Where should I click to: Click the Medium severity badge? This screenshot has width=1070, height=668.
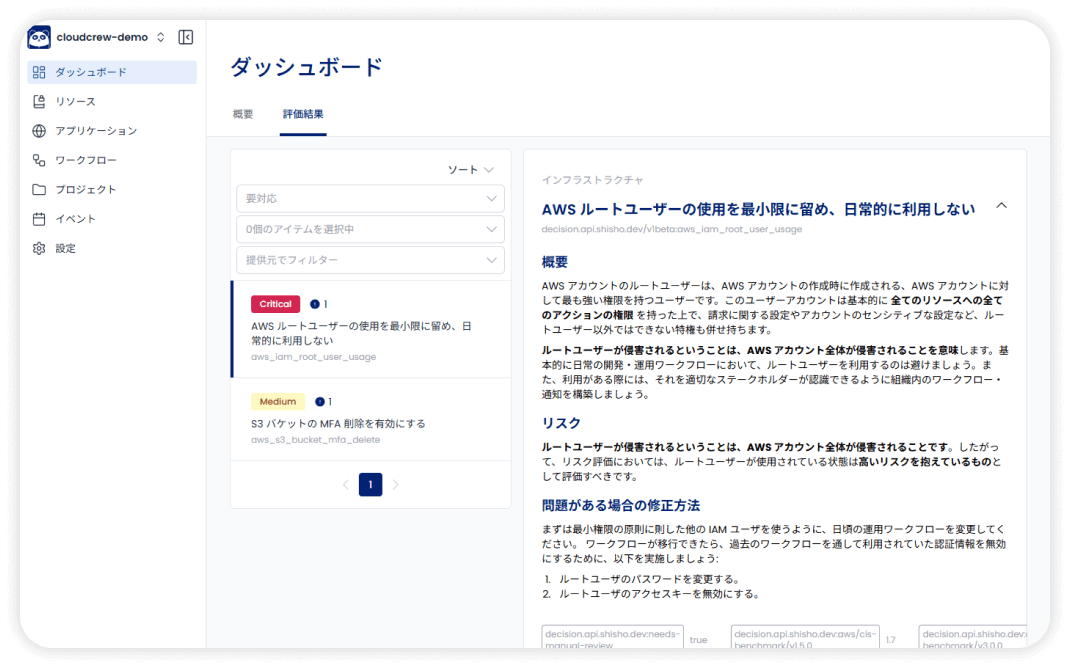coord(278,402)
